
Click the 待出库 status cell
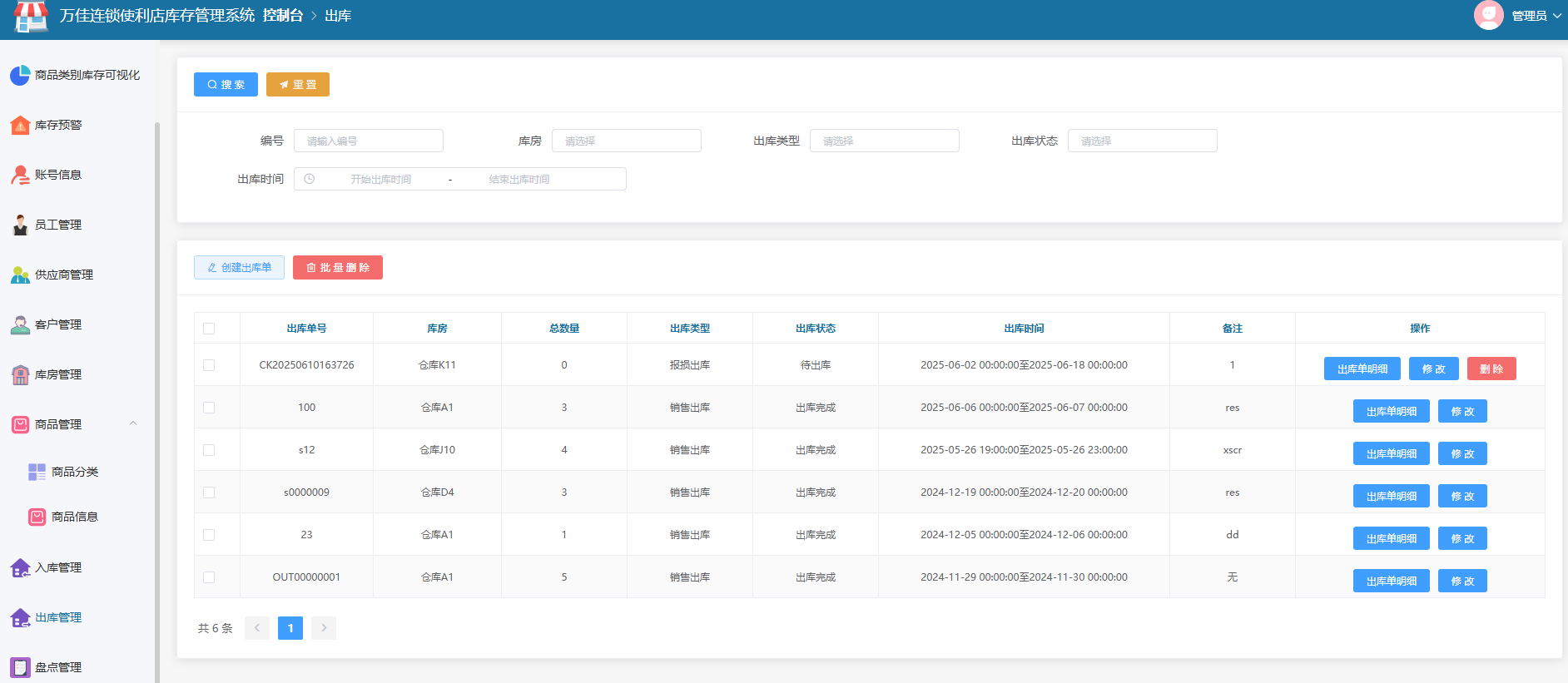[x=816, y=365]
